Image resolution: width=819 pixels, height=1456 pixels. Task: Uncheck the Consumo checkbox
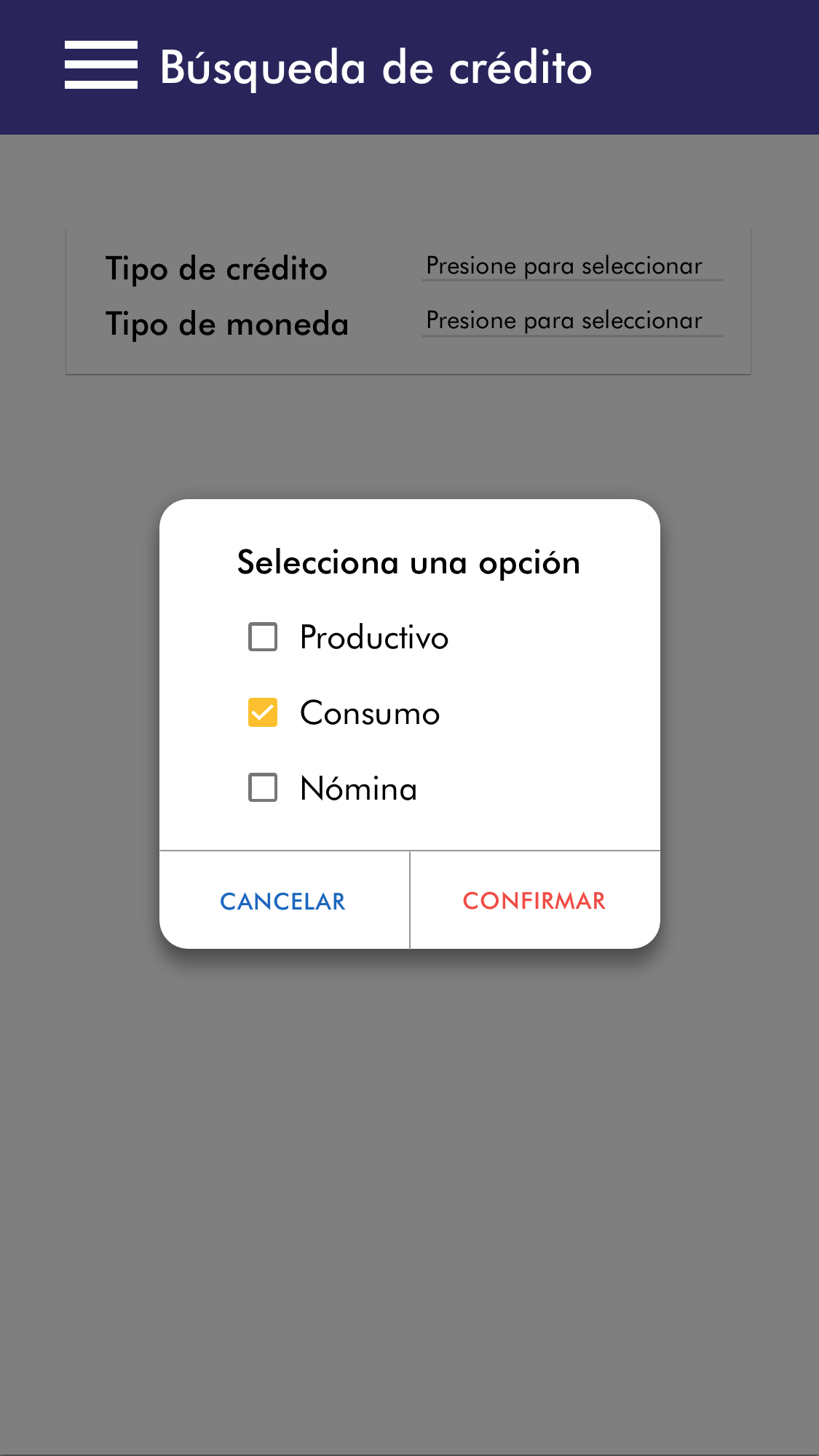coord(263,712)
